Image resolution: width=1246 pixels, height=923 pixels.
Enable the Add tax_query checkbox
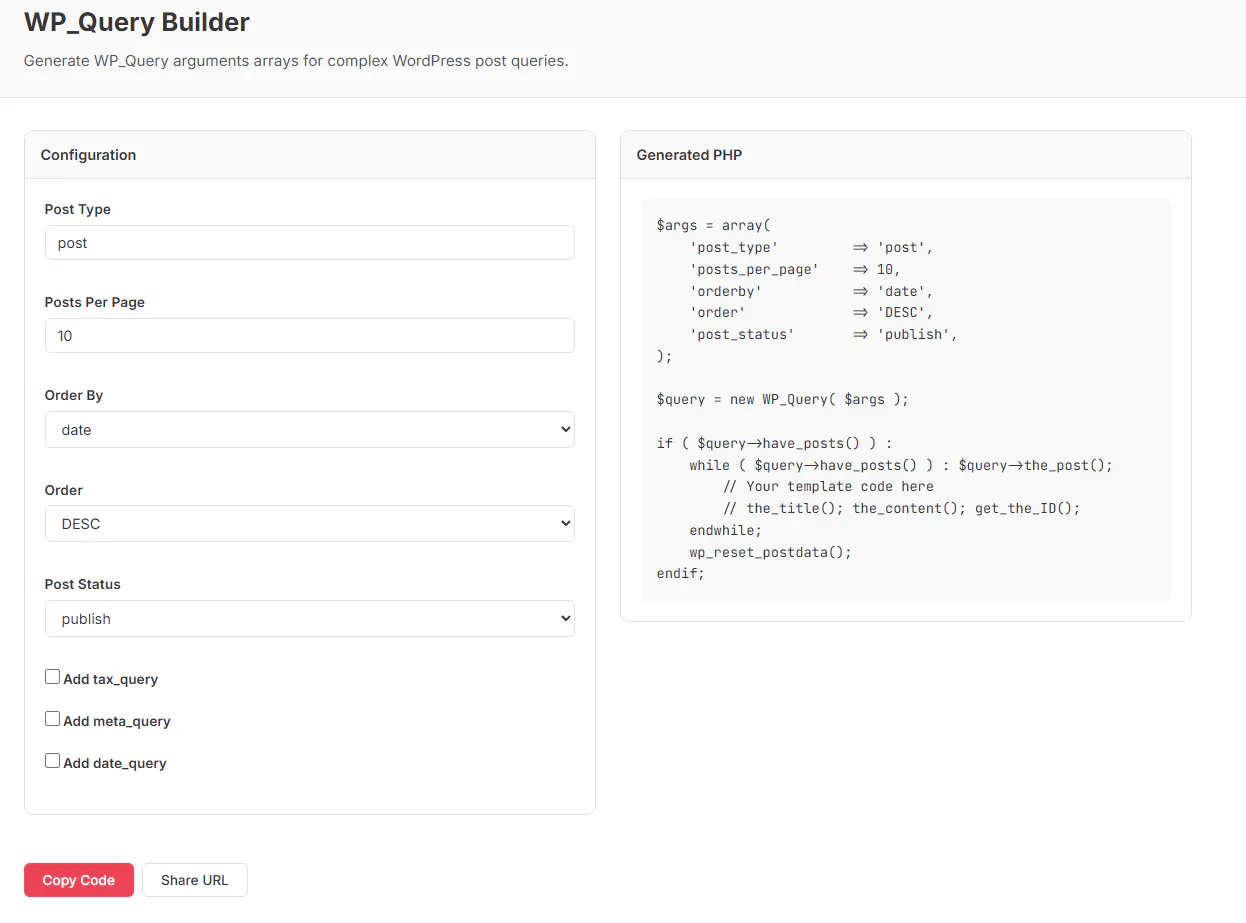pos(53,677)
